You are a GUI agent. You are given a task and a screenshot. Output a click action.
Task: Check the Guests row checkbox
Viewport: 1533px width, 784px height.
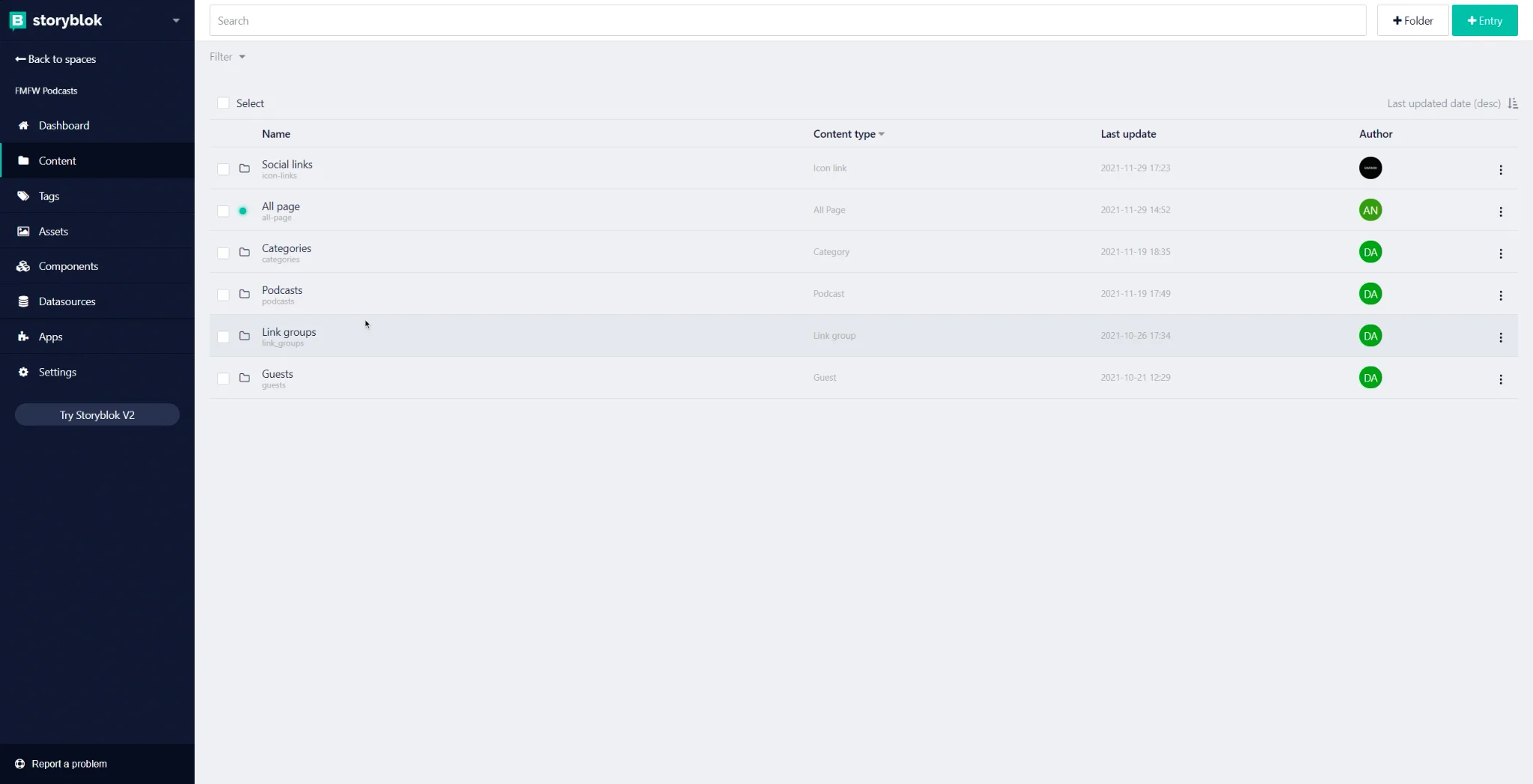[223, 379]
